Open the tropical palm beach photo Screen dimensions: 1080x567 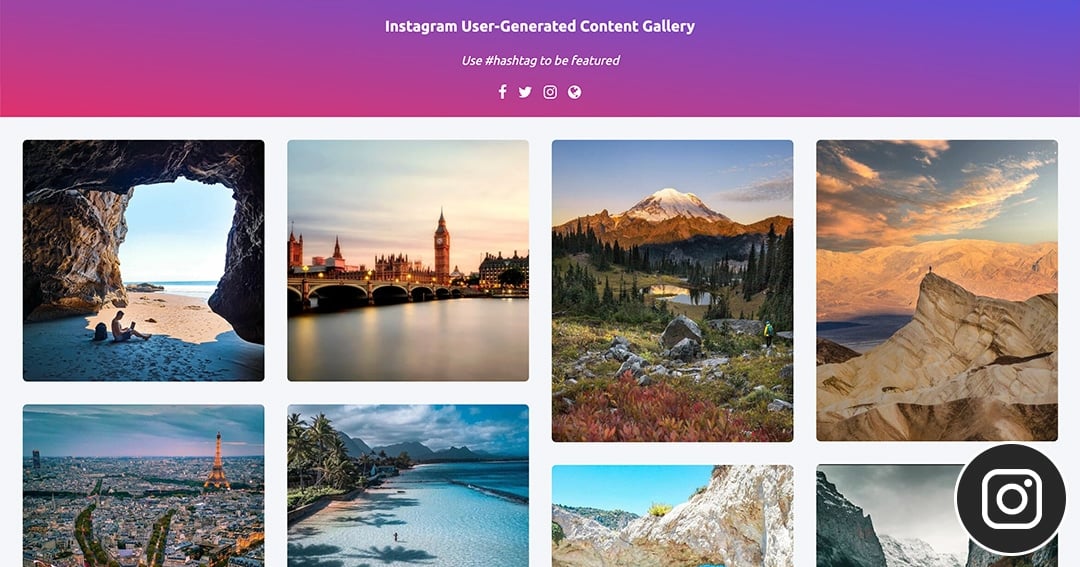(x=408, y=486)
